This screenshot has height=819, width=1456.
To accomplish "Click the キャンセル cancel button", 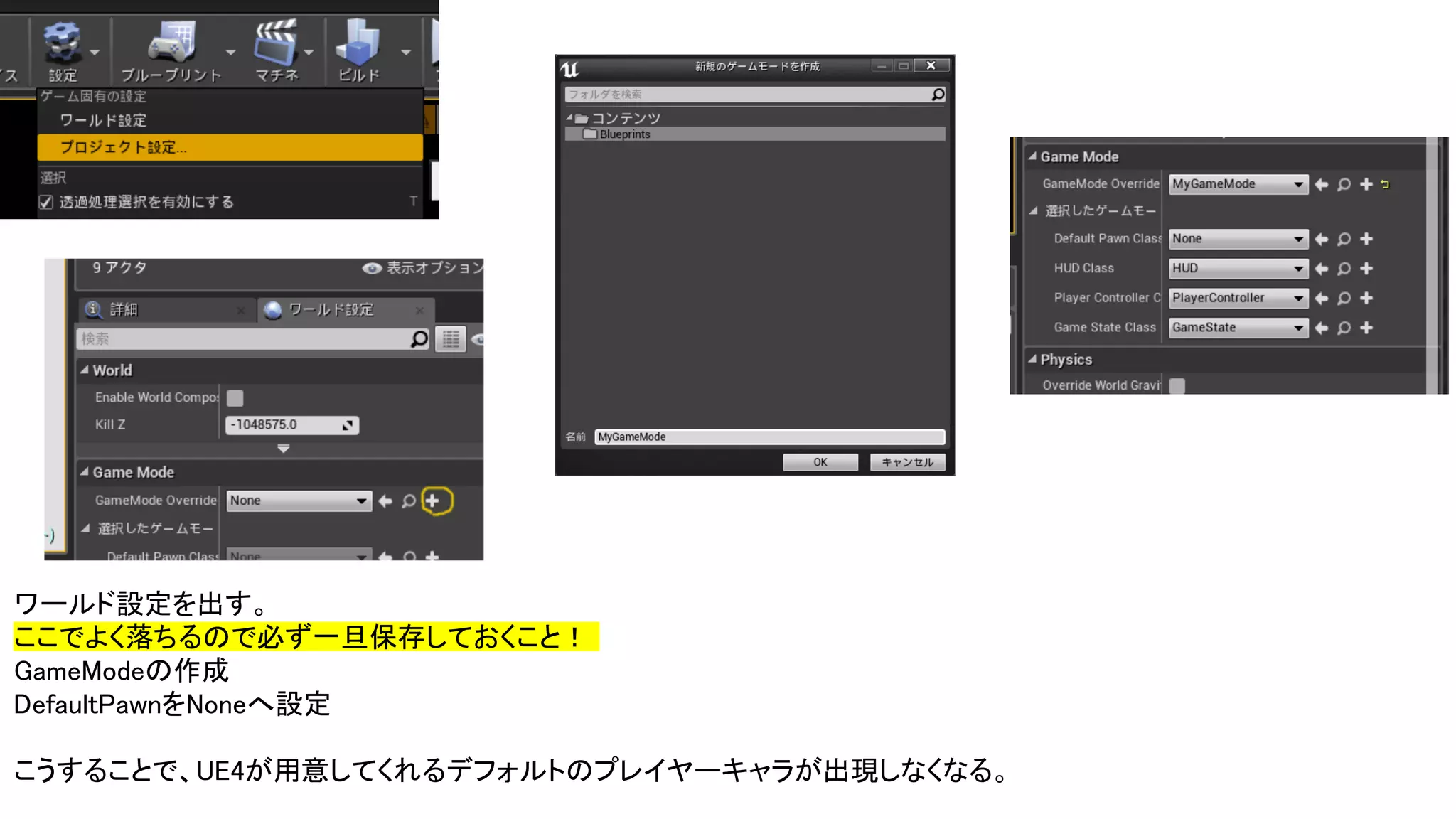I will (908, 462).
